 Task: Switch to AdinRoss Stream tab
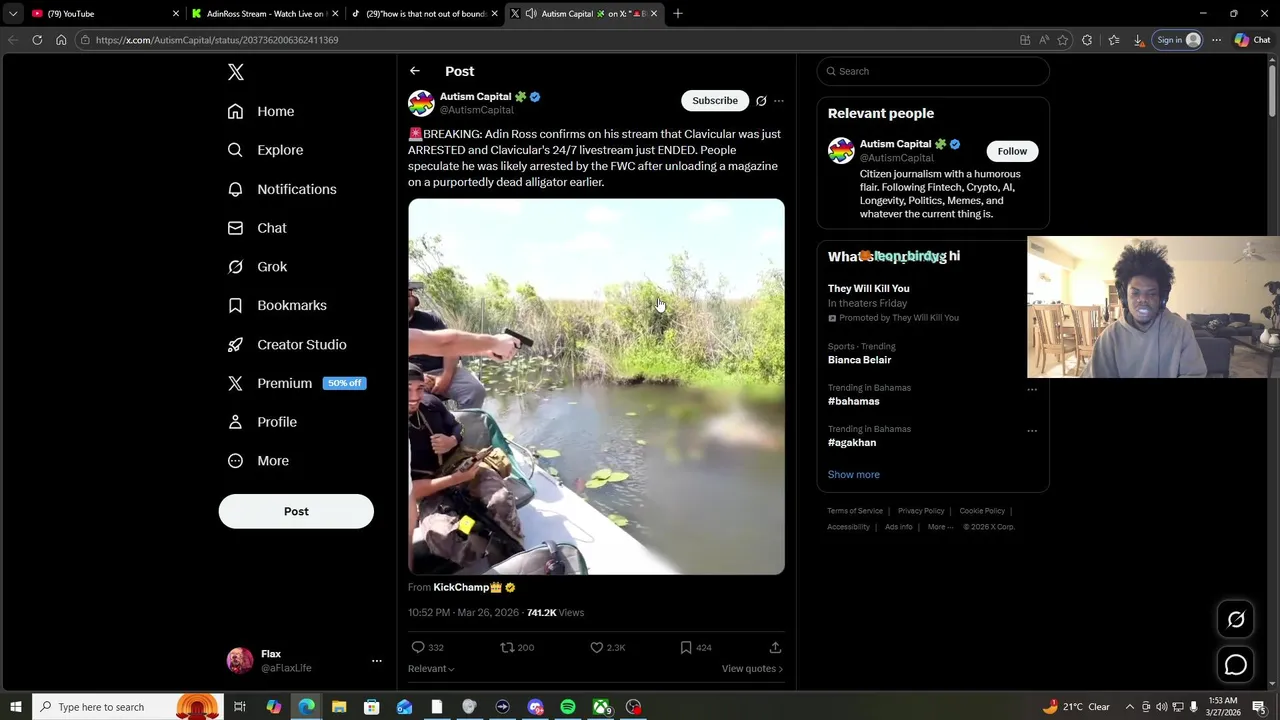pos(265,14)
